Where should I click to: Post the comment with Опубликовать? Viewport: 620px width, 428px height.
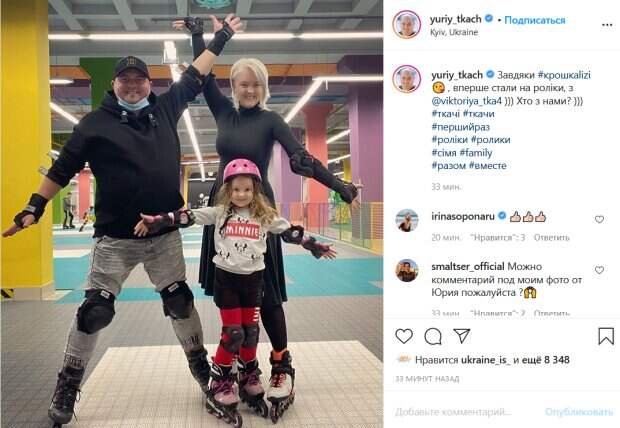(578, 412)
